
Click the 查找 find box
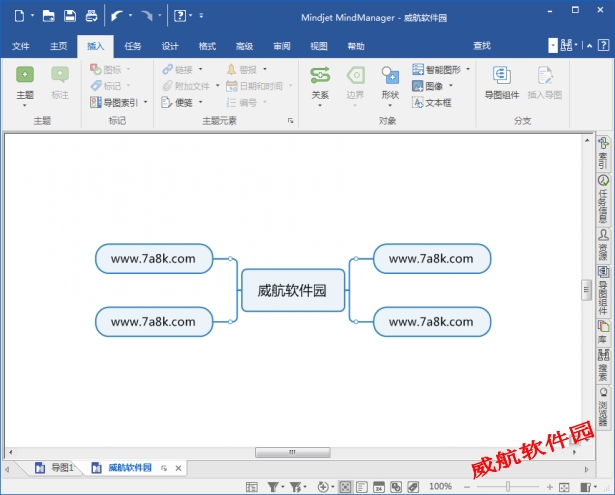click(x=482, y=46)
